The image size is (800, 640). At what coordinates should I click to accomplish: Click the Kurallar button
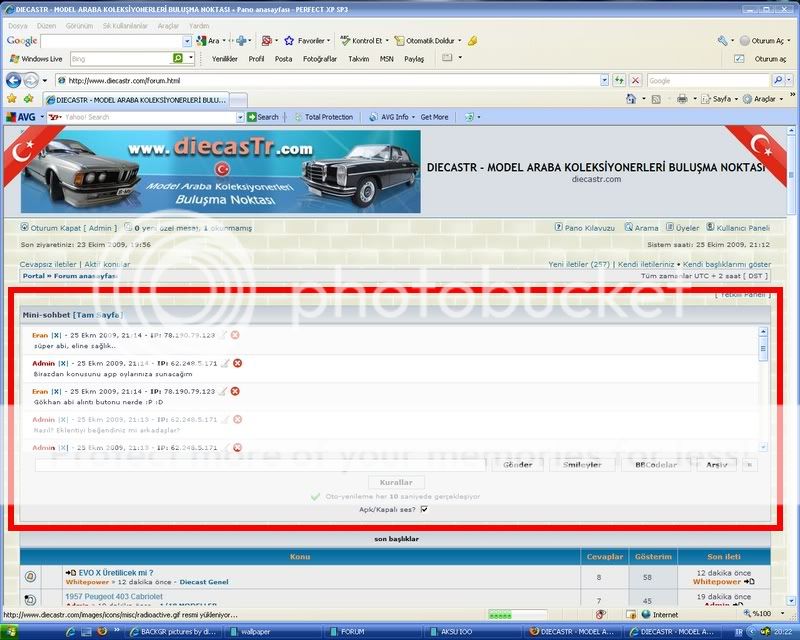pos(396,482)
